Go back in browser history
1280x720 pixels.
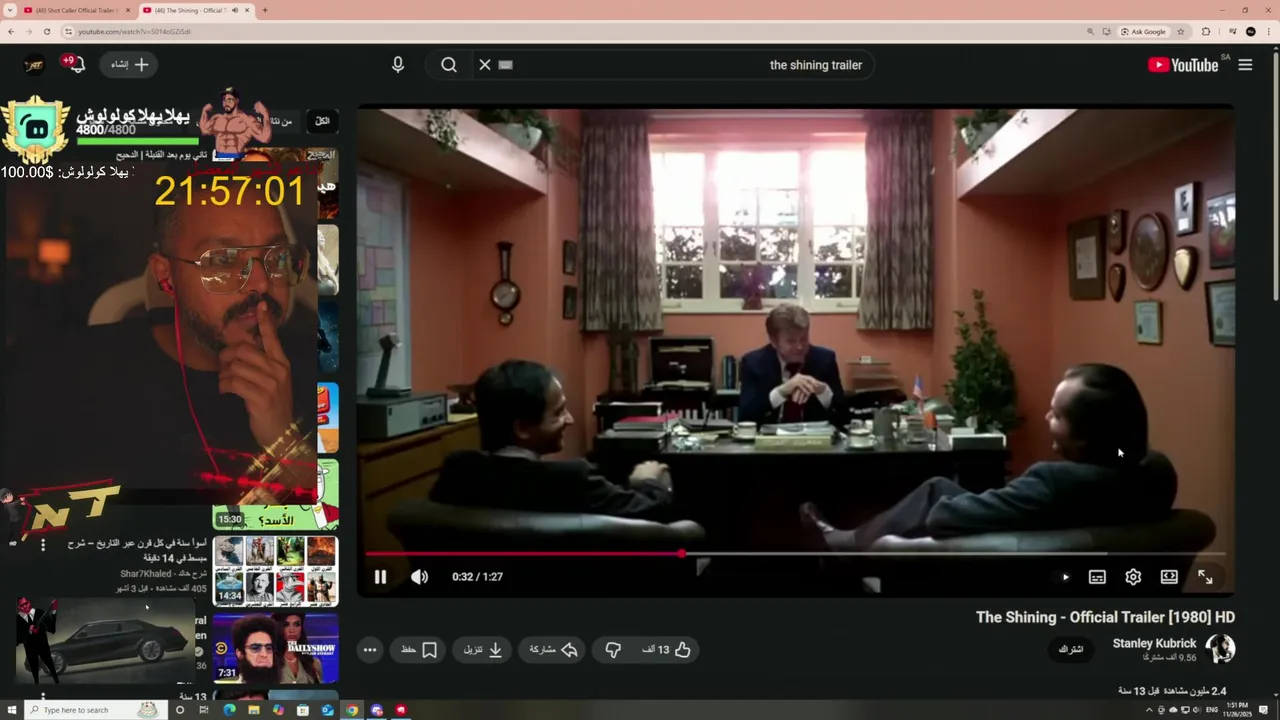tap(10, 31)
